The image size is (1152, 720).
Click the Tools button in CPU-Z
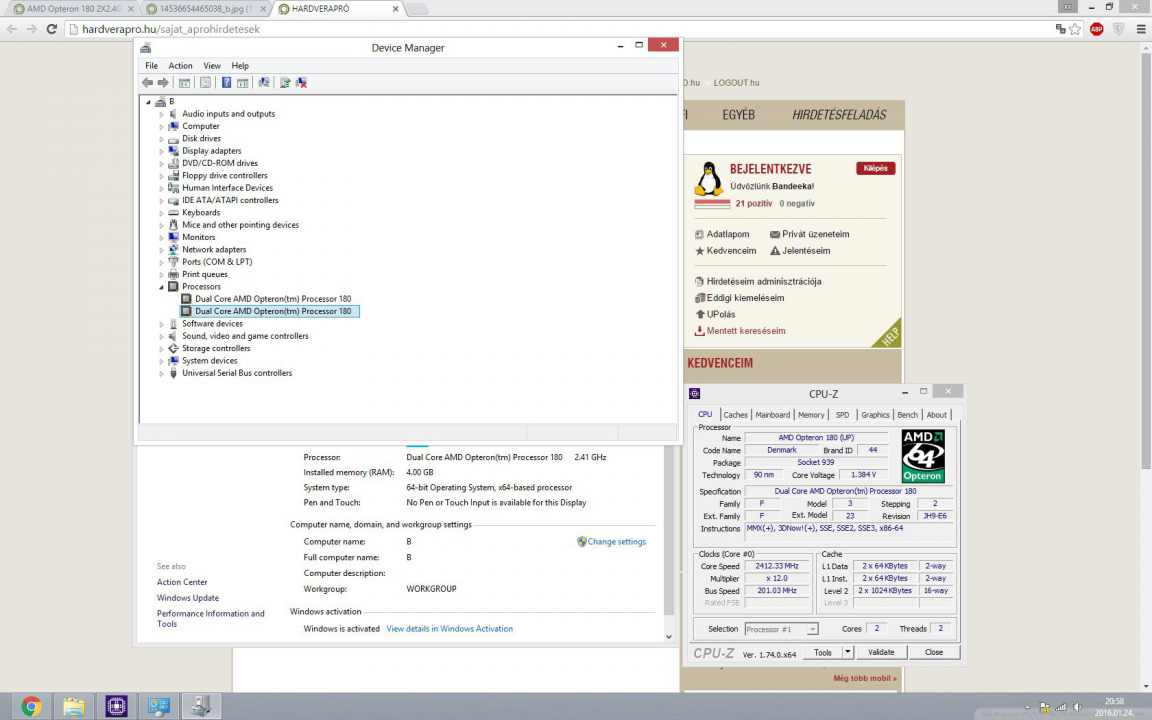coord(822,652)
